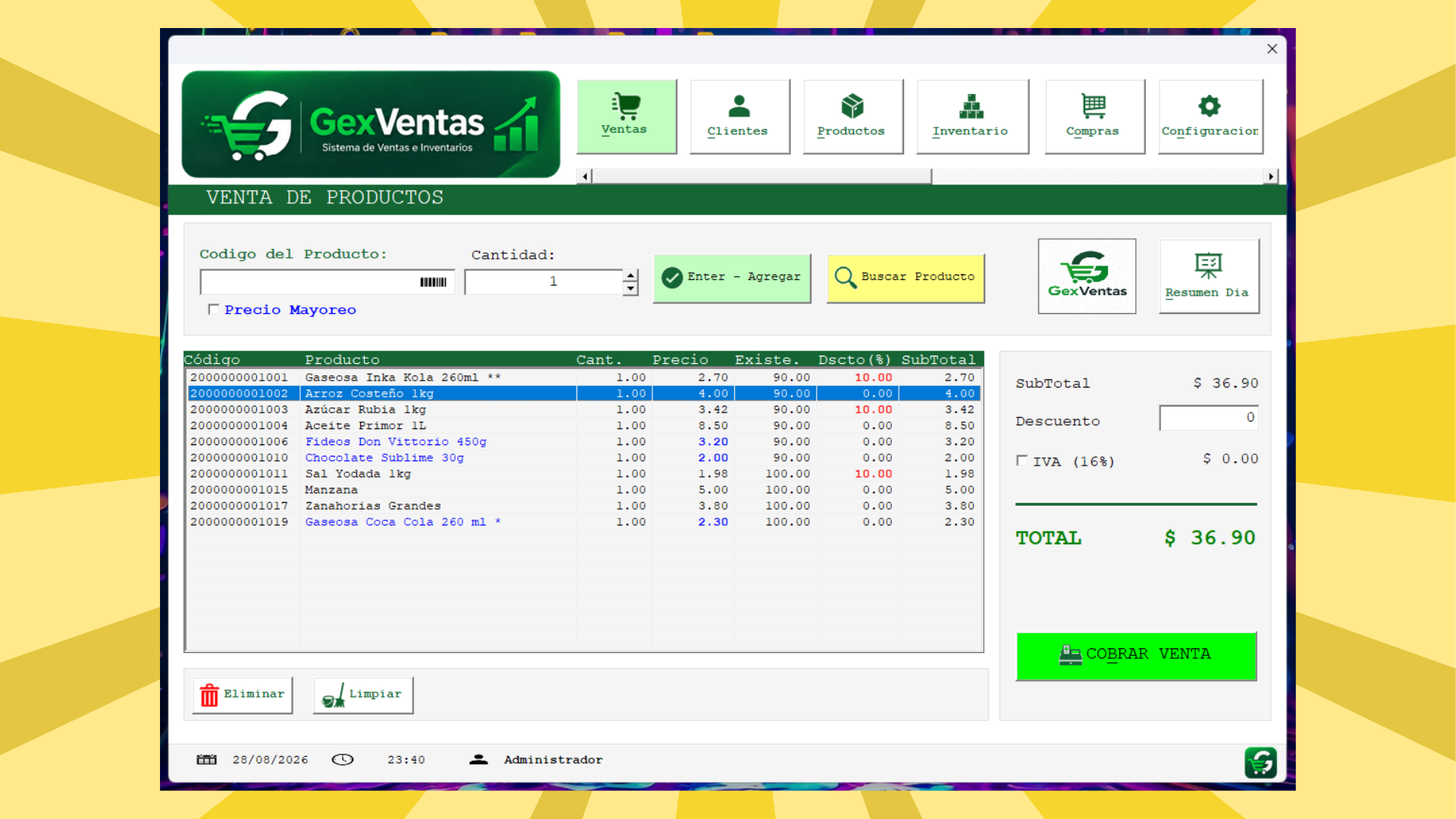Image resolution: width=1456 pixels, height=819 pixels.
Task: Click the clock icon in status bar
Action: click(343, 760)
